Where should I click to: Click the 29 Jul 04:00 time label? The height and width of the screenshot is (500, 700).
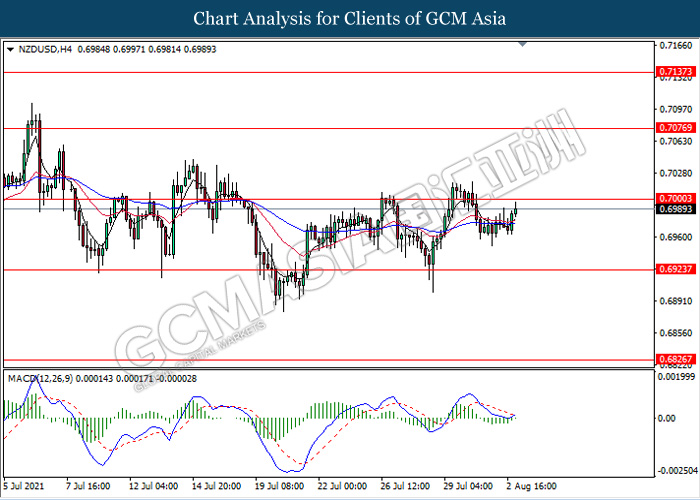pyautogui.click(x=468, y=486)
